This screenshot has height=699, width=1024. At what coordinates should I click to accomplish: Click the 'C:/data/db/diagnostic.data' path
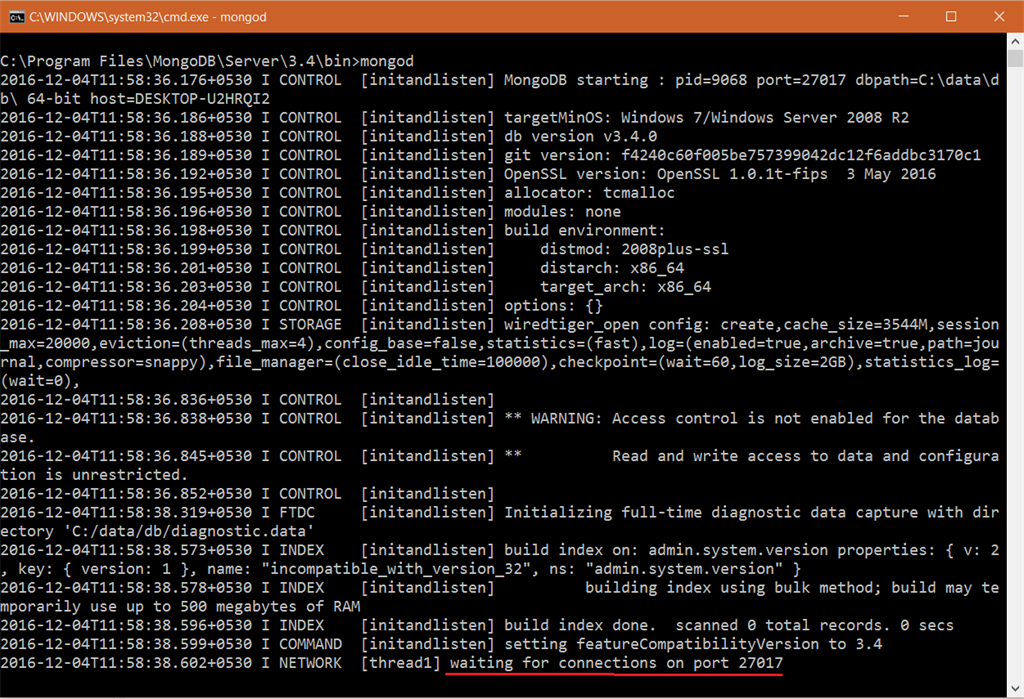(x=189, y=532)
